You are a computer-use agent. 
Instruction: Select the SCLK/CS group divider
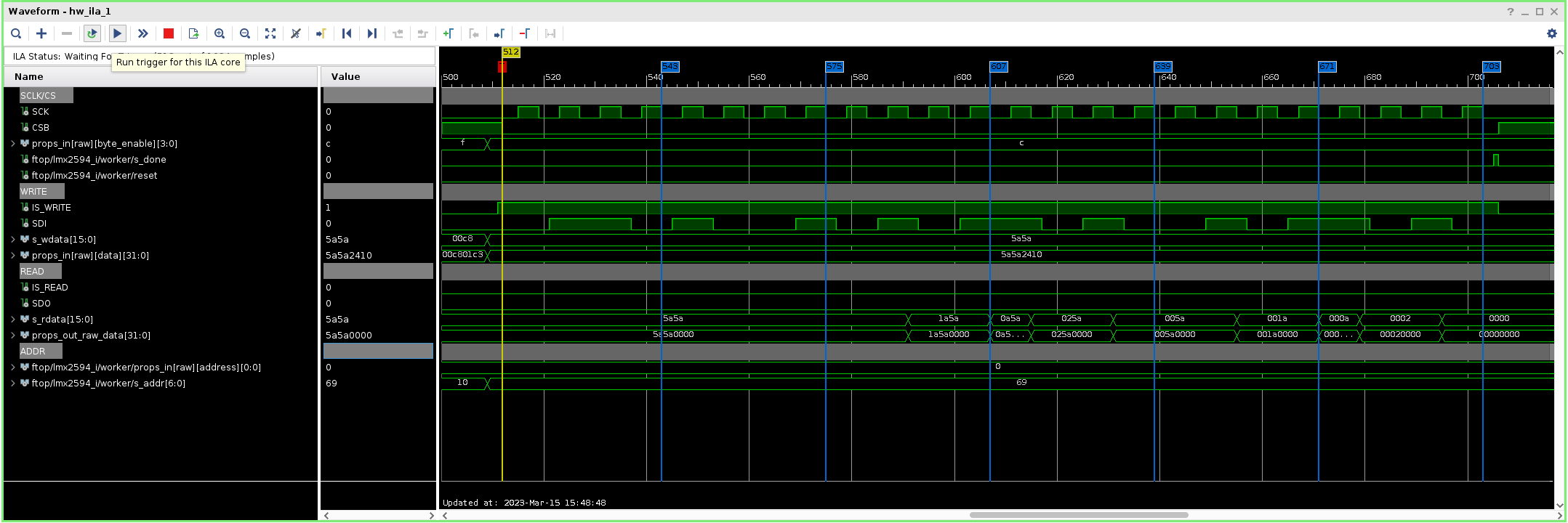pos(46,96)
